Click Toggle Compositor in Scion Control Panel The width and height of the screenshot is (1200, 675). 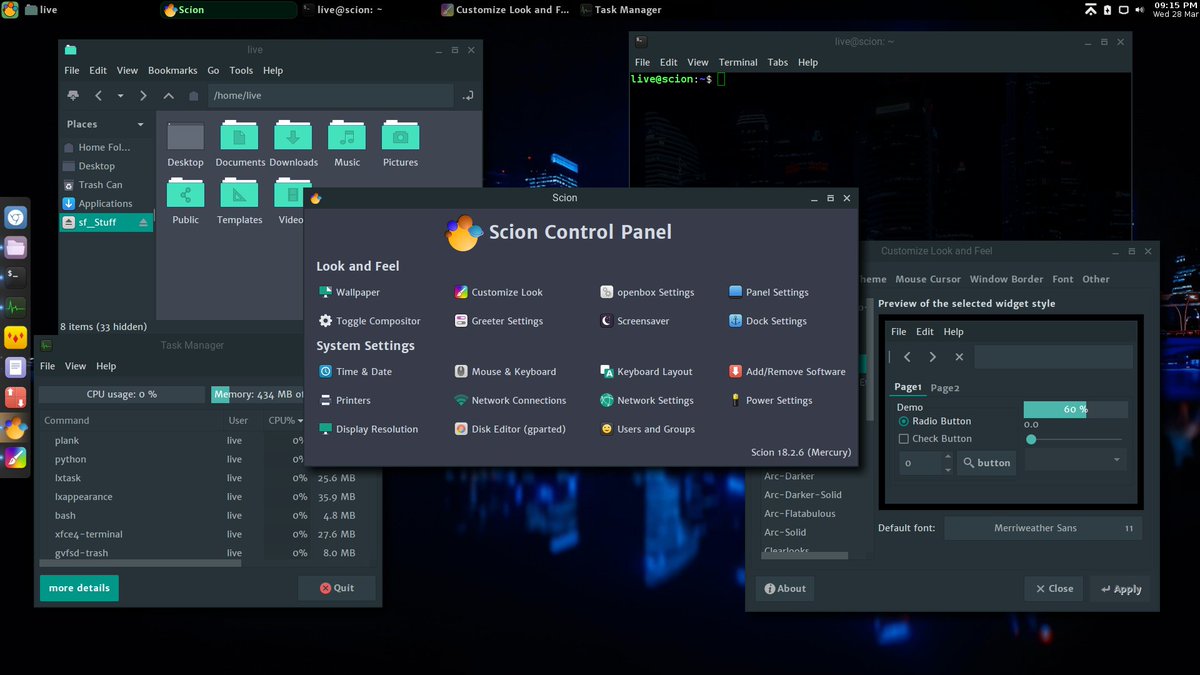tap(369, 321)
